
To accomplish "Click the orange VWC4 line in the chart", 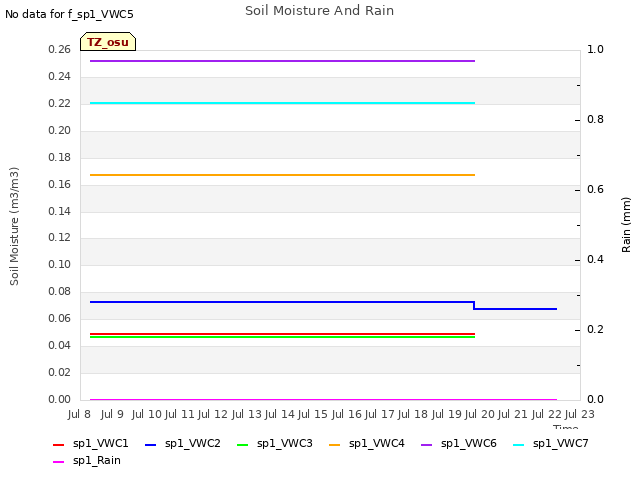I will [282, 175].
